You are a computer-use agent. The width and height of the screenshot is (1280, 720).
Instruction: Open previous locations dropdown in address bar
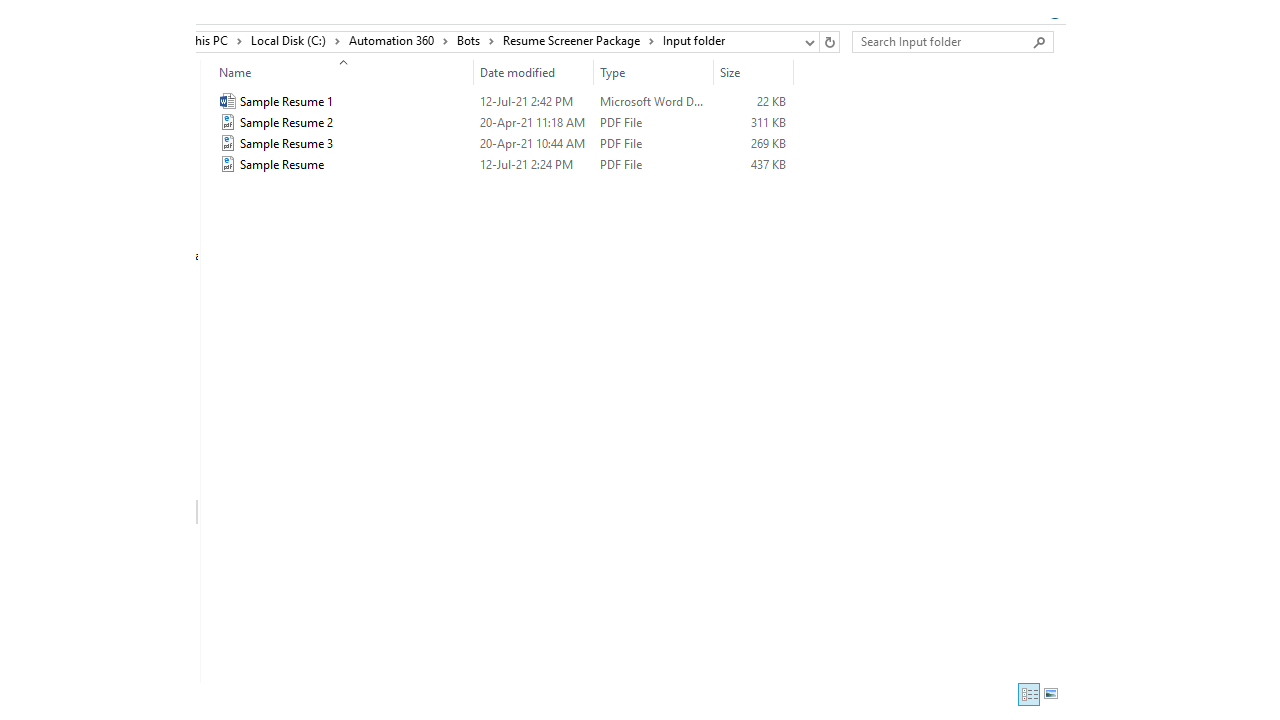(x=809, y=42)
